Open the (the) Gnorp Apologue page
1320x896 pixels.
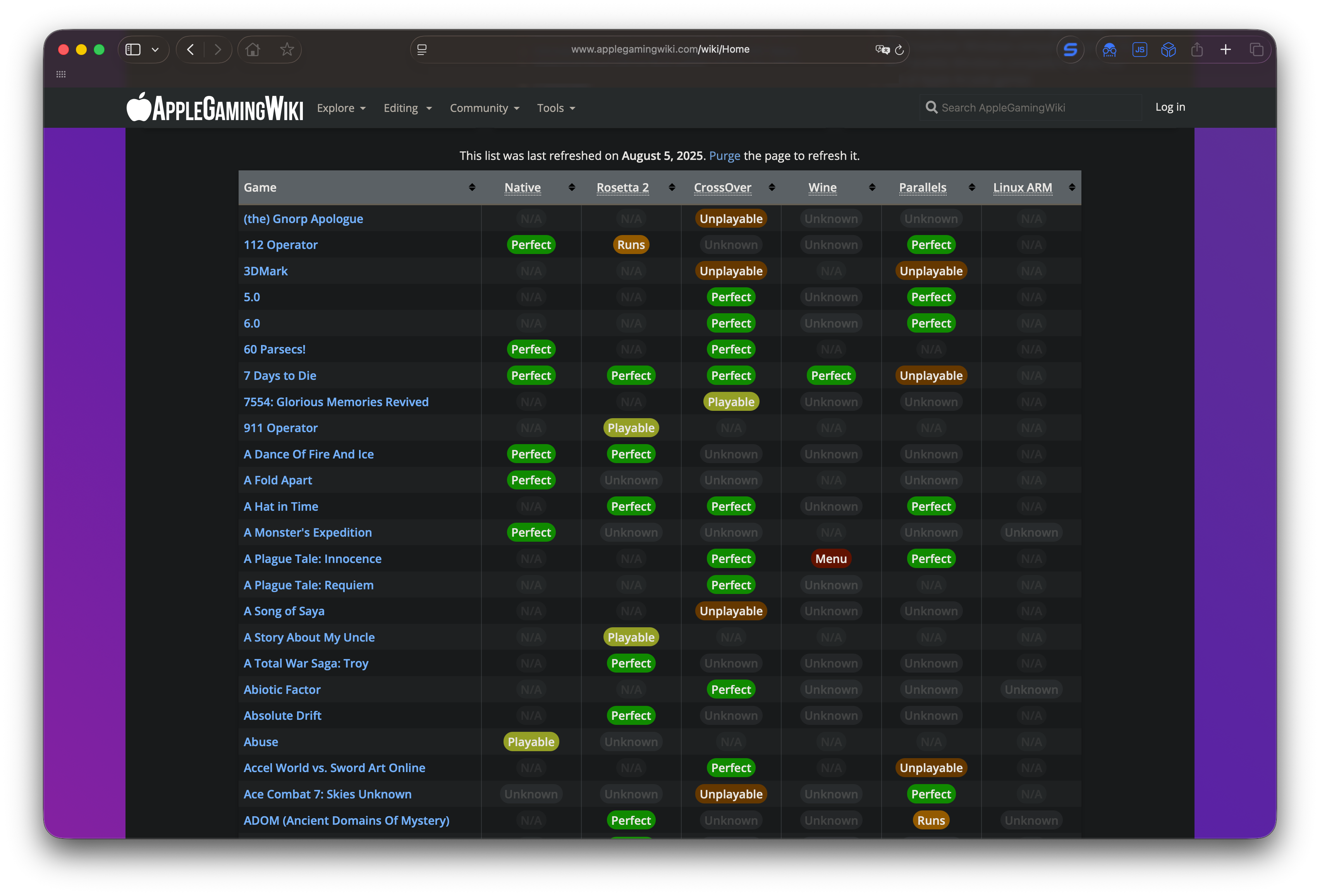tap(303, 219)
